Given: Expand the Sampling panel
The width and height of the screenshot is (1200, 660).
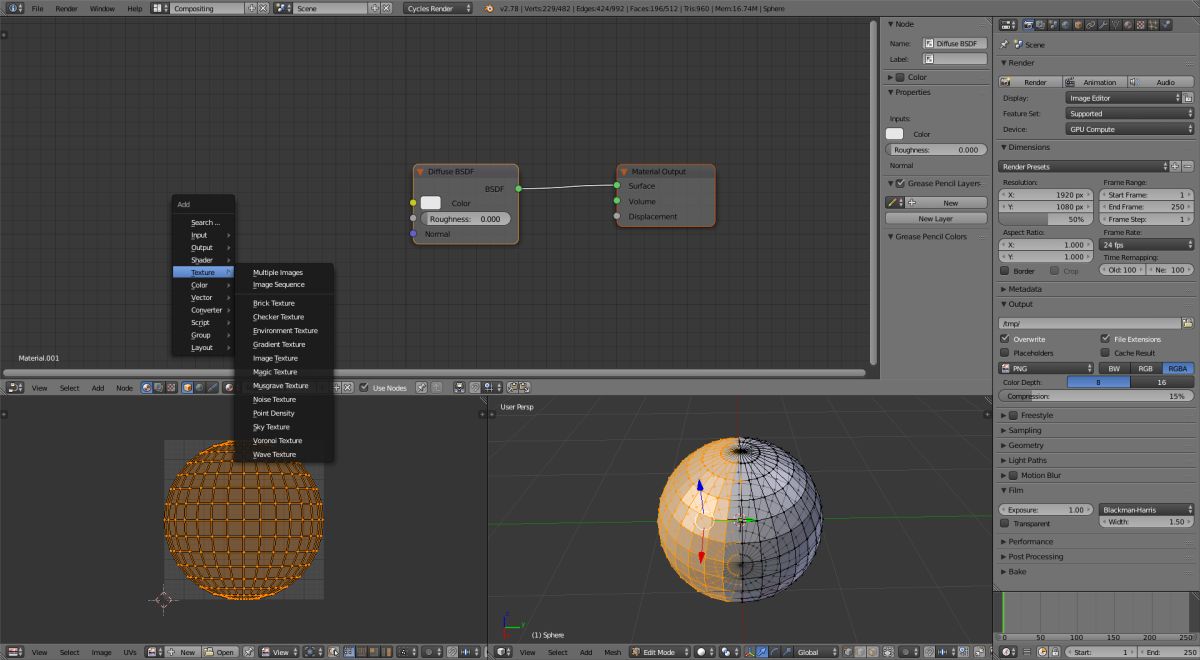Looking at the screenshot, I should click(x=1024, y=430).
